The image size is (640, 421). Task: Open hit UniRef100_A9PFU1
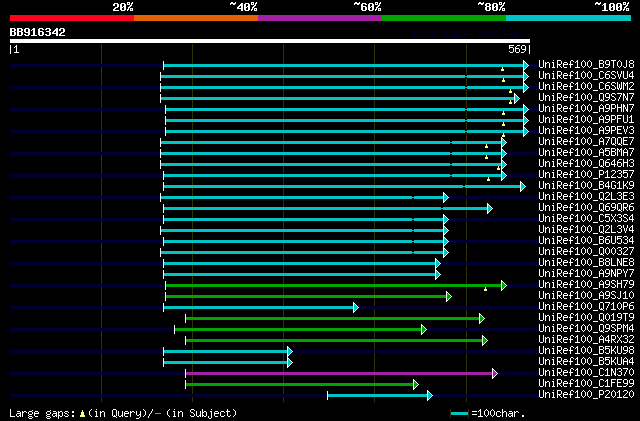(x=586, y=119)
